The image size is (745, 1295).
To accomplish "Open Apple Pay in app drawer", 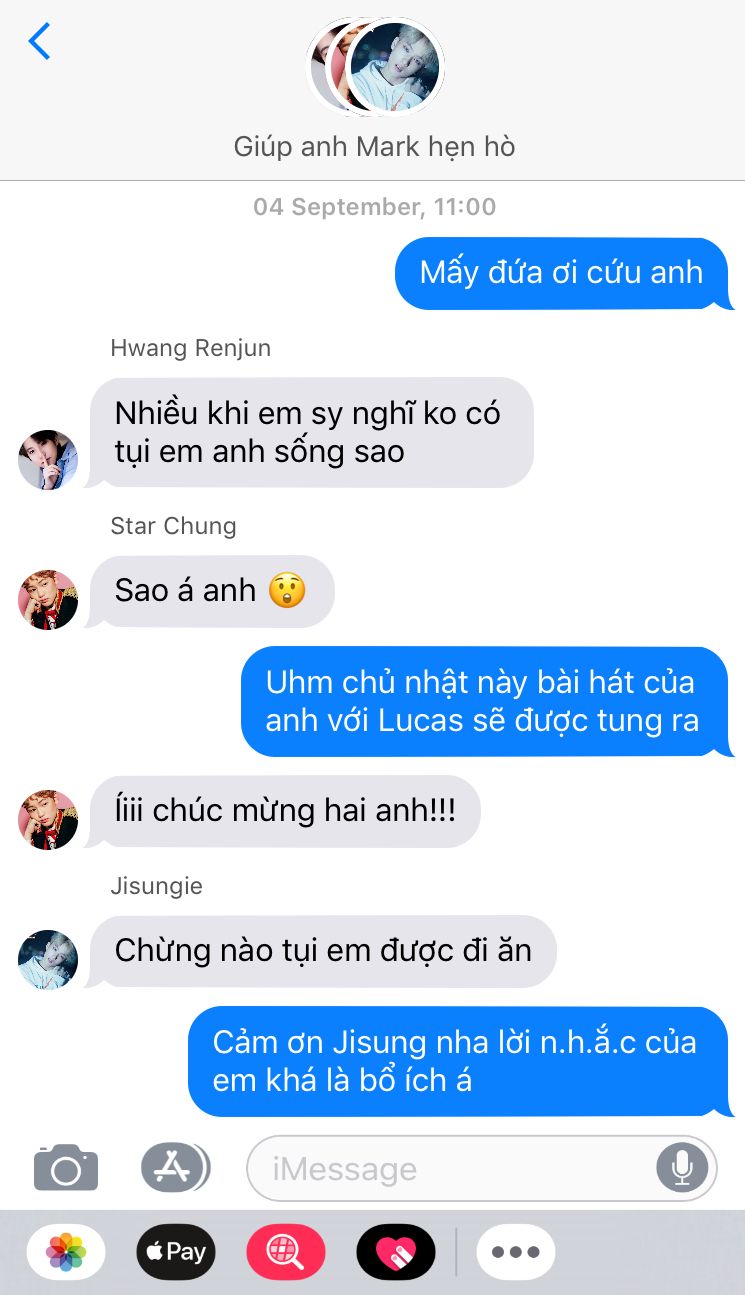I will pos(176,1252).
